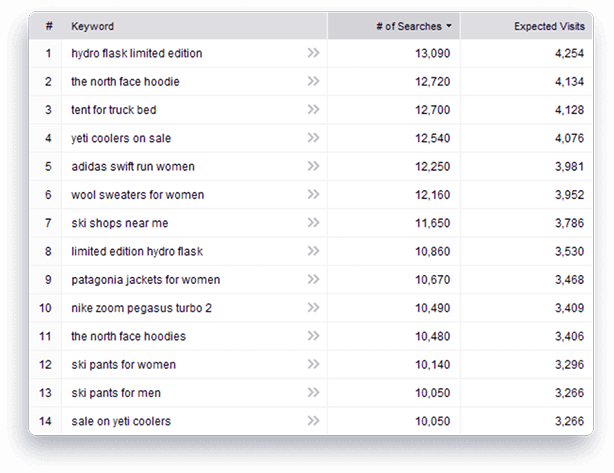Click expected visits value 4,134
Screen dimensions: 614x473
[x=569, y=81]
